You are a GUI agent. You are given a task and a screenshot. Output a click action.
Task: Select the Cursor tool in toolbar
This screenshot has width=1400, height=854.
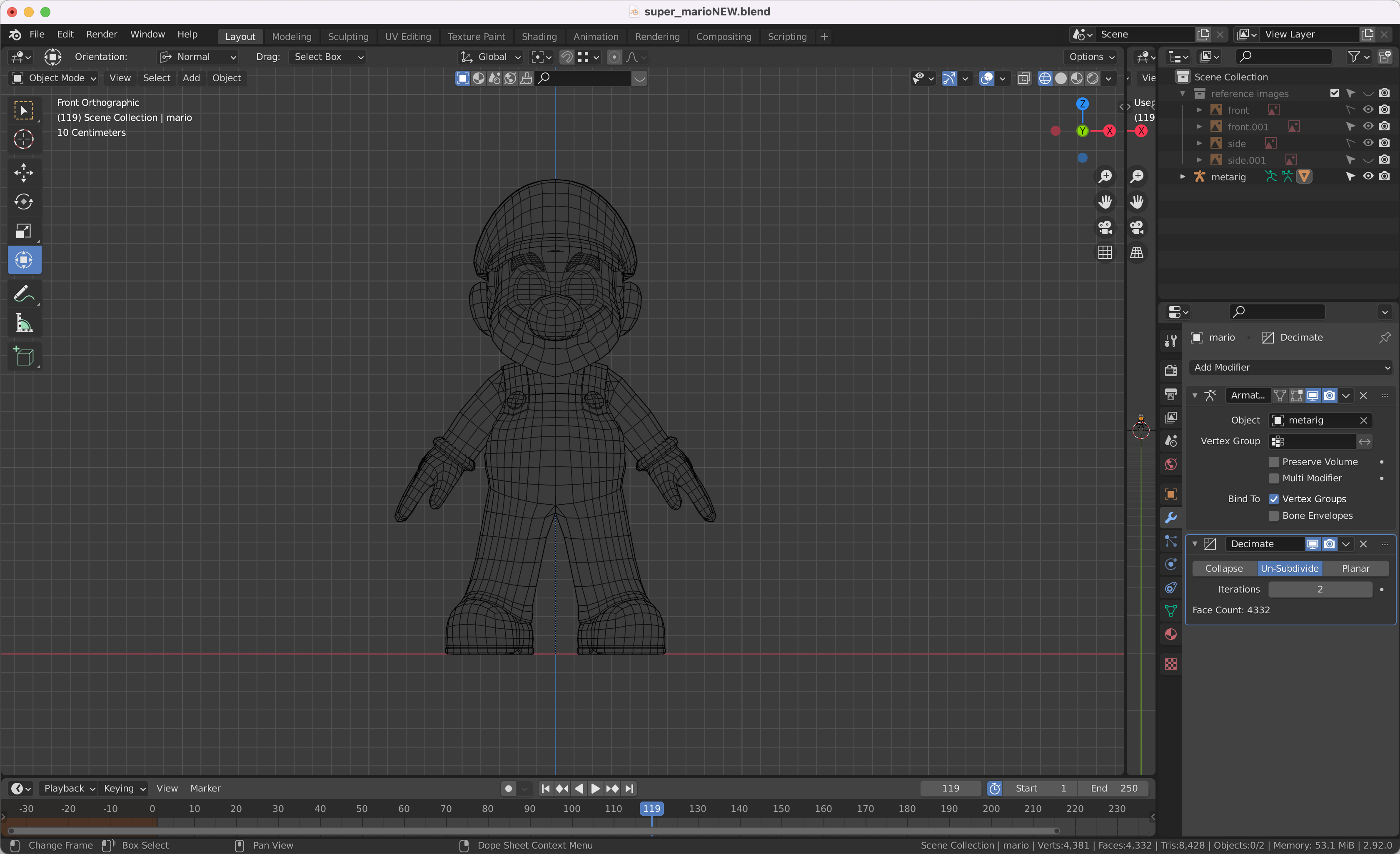(x=24, y=139)
